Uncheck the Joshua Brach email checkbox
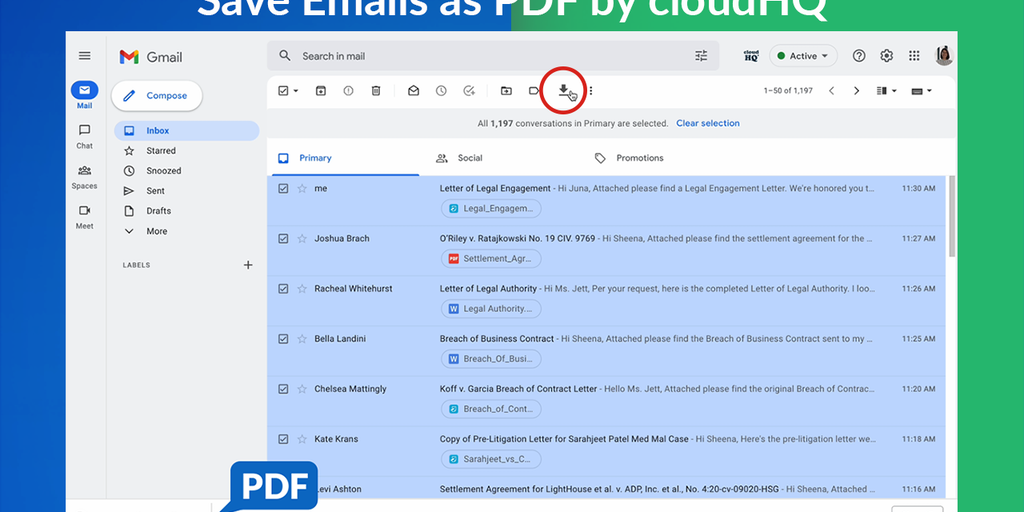The height and width of the screenshot is (512, 1024). tap(283, 239)
